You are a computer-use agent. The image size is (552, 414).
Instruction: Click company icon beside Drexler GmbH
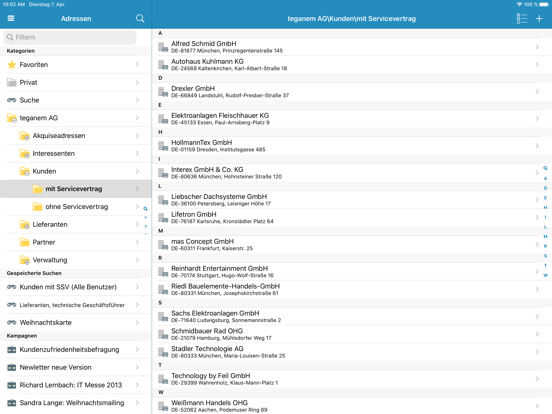(163, 92)
